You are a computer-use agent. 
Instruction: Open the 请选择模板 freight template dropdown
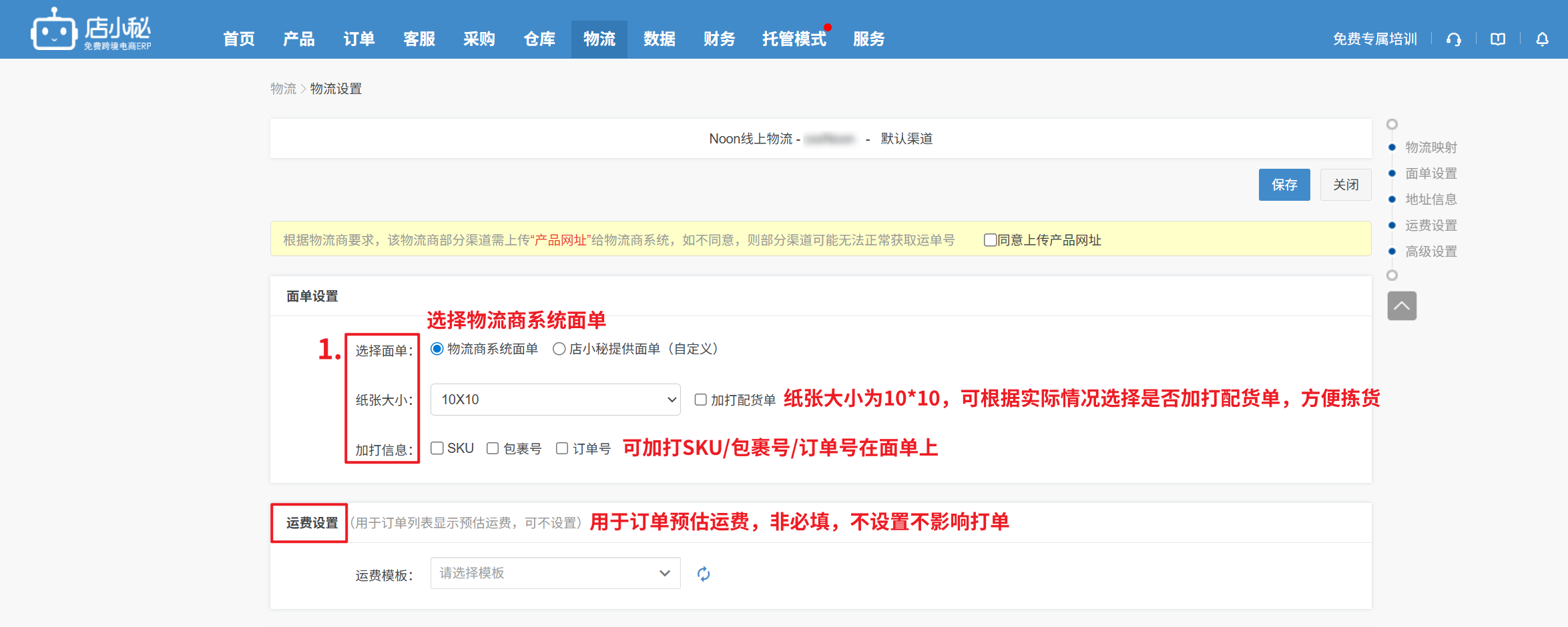(555, 574)
